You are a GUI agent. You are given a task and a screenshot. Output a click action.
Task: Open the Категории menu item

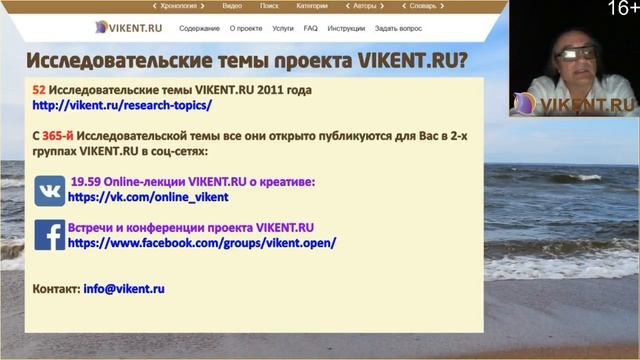[x=312, y=6]
